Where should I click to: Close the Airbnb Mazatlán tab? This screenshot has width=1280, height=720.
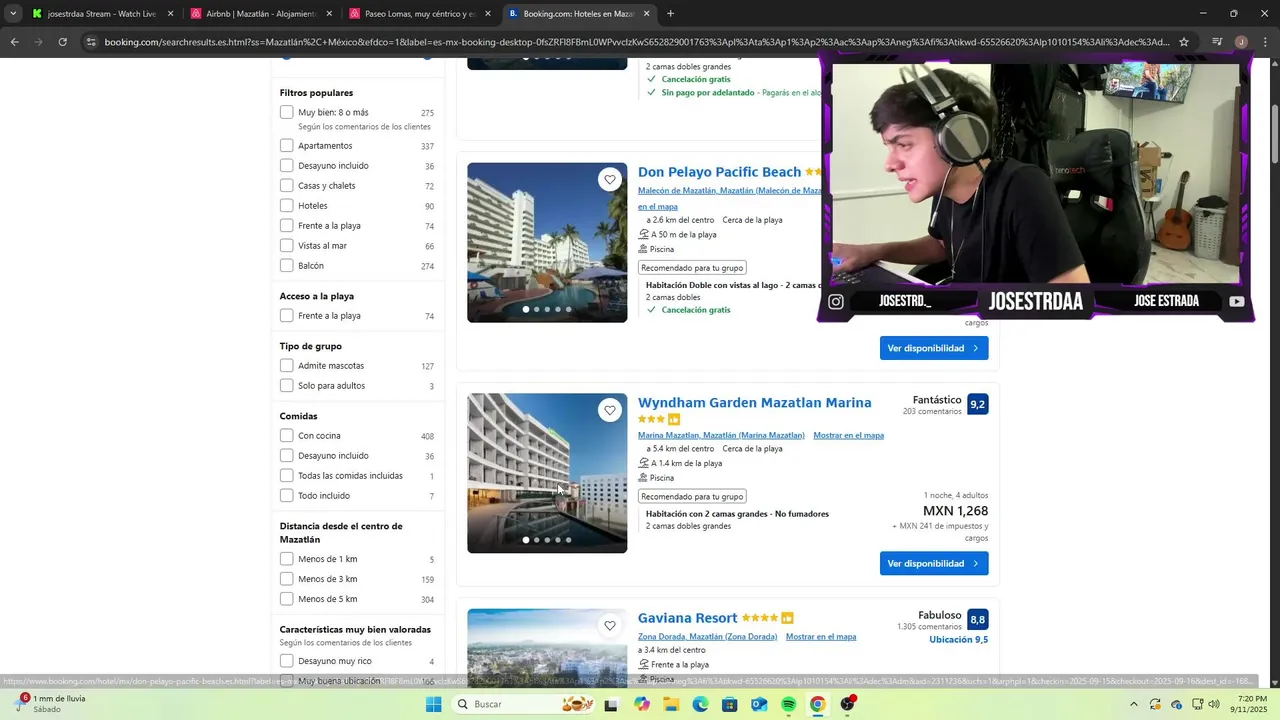[329, 14]
